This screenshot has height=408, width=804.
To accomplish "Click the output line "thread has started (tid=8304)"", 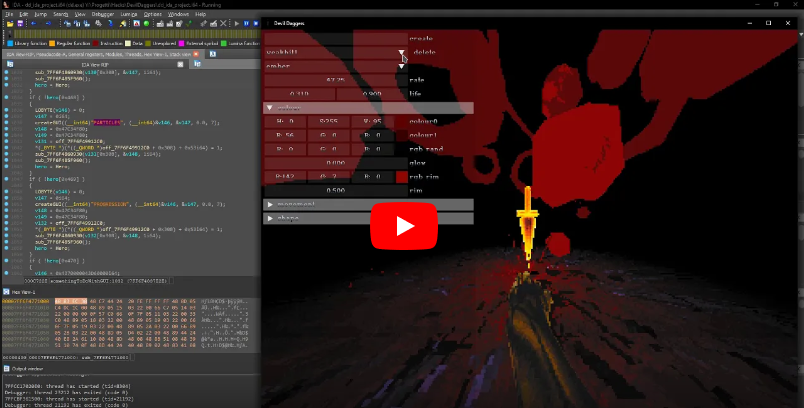I will coord(68,386).
